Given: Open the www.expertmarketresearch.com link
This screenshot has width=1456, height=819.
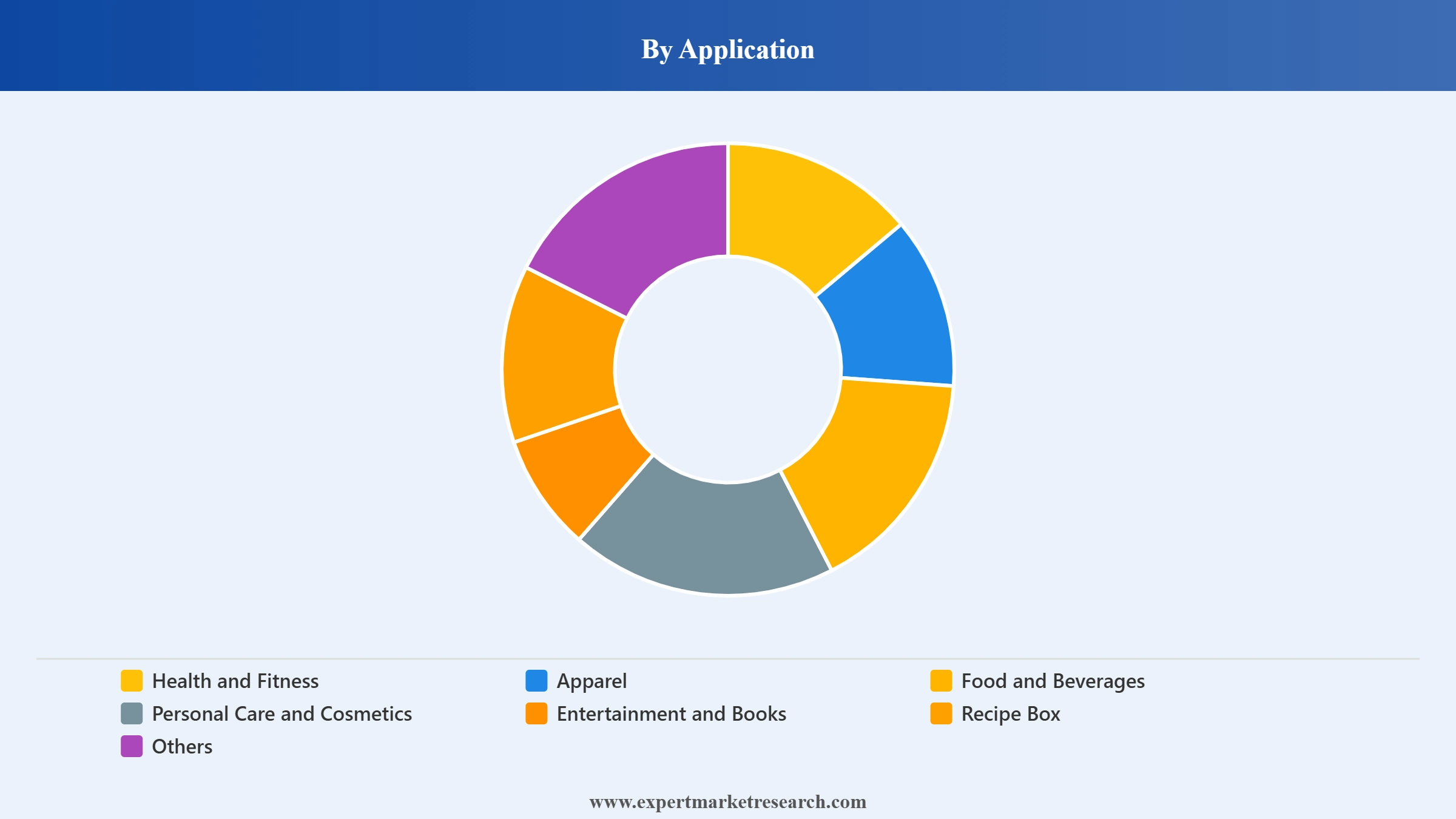Looking at the screenshot, I should (x=728, y=802).
